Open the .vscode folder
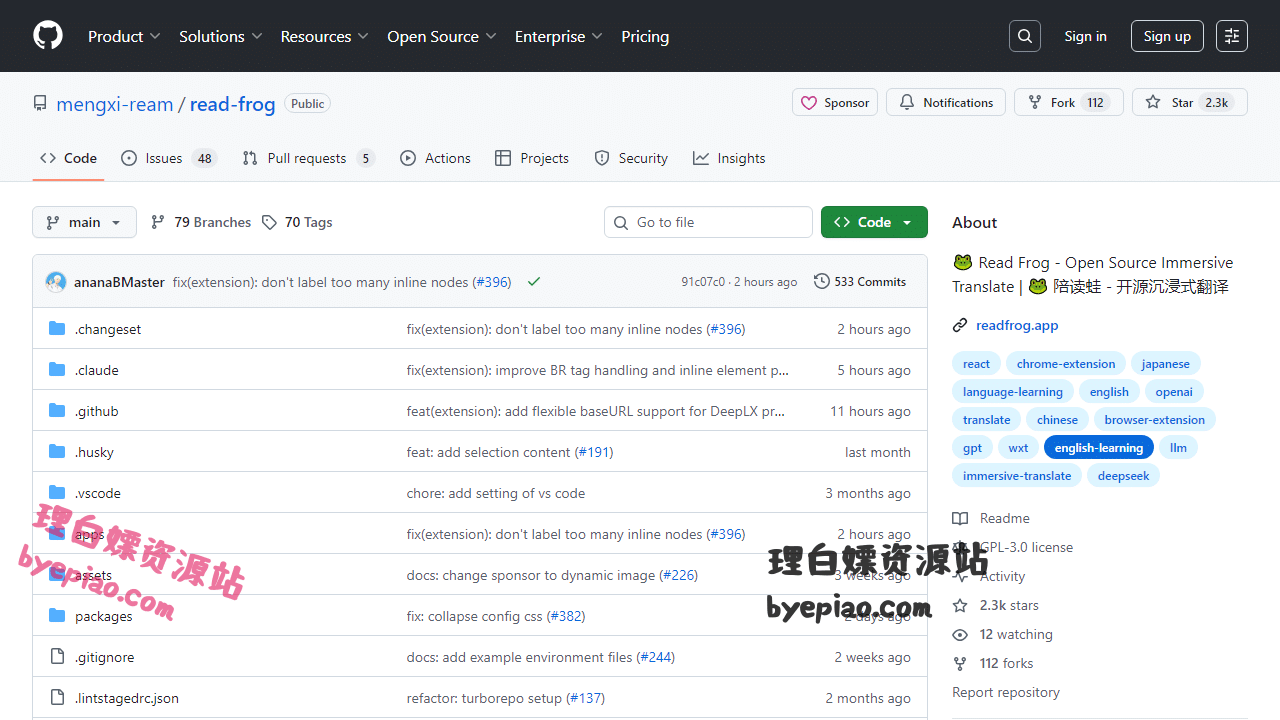The width and height of the screenshot is (1280, 720). point(98,493)
